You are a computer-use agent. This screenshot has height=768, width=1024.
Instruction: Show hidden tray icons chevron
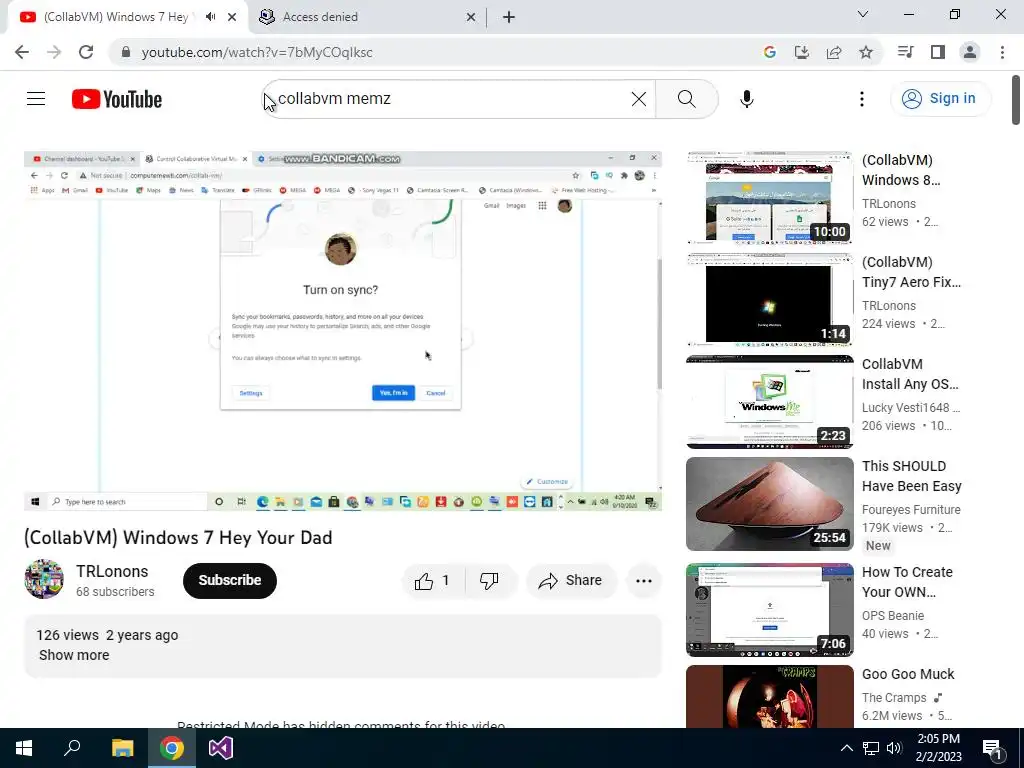(846, 748)
